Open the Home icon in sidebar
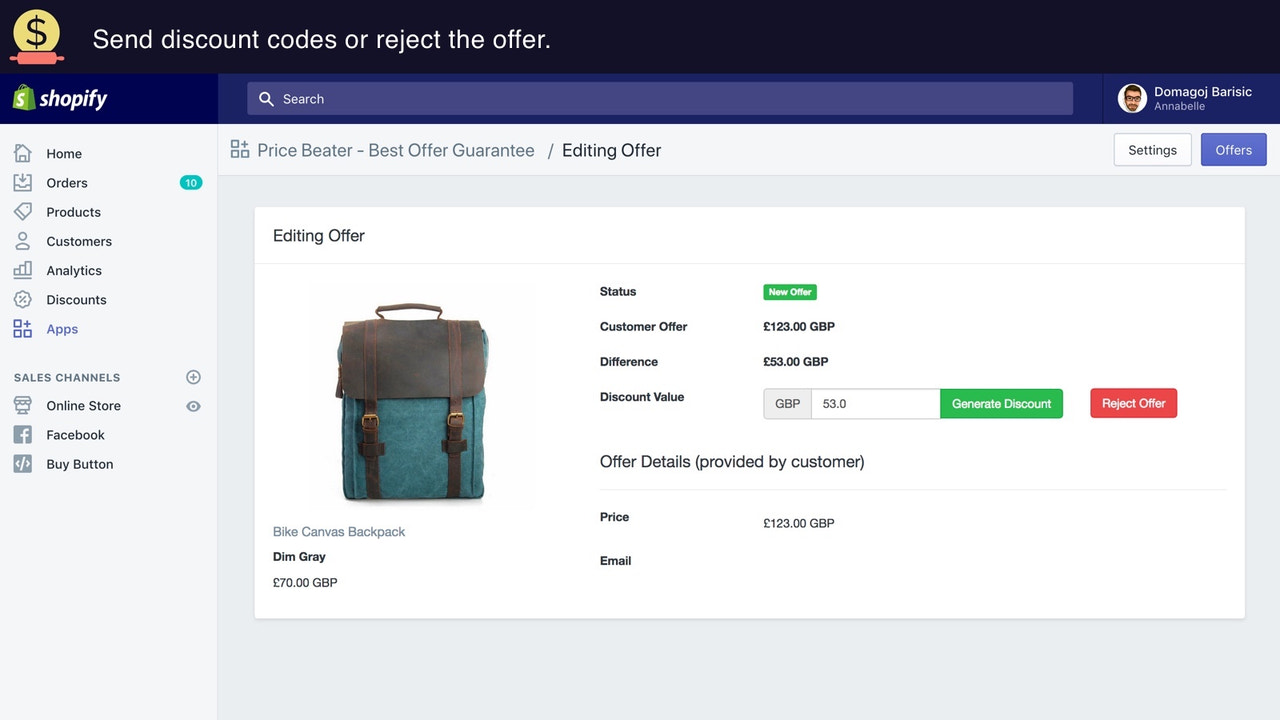Screen dimensions: 1280x720 pos(22,153)
